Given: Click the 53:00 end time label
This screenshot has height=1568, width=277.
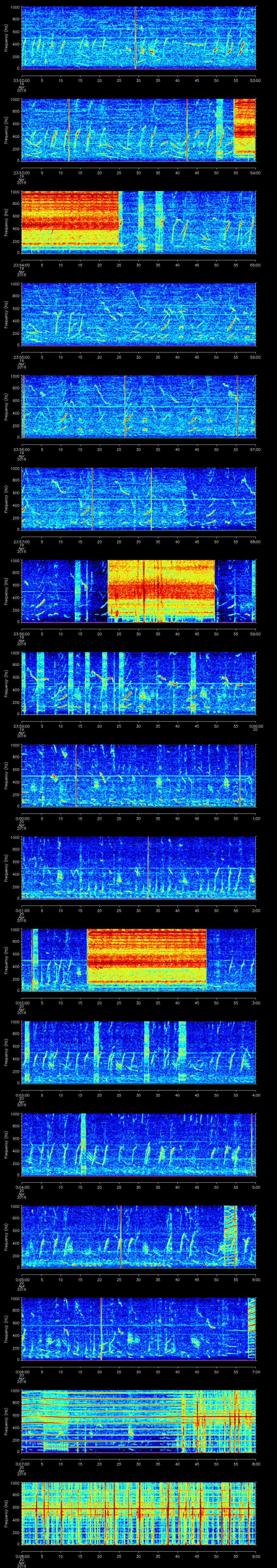Looking at the screenshot, I should pos(255,80).
